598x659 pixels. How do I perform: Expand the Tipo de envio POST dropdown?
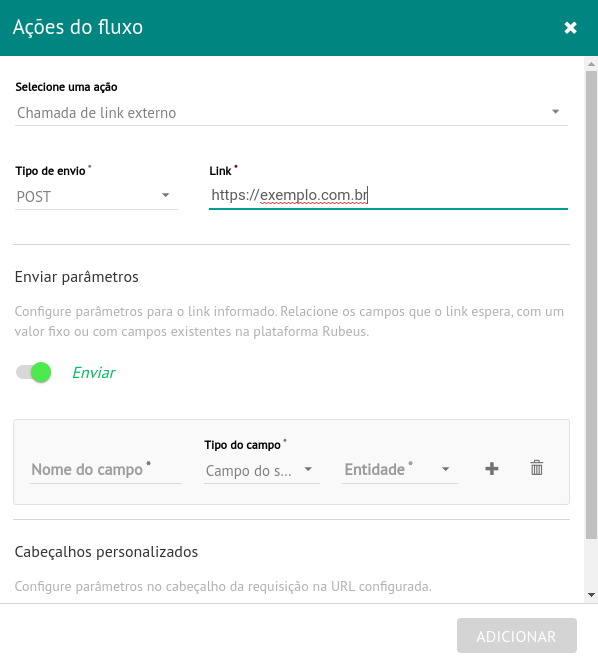(96, 196)
